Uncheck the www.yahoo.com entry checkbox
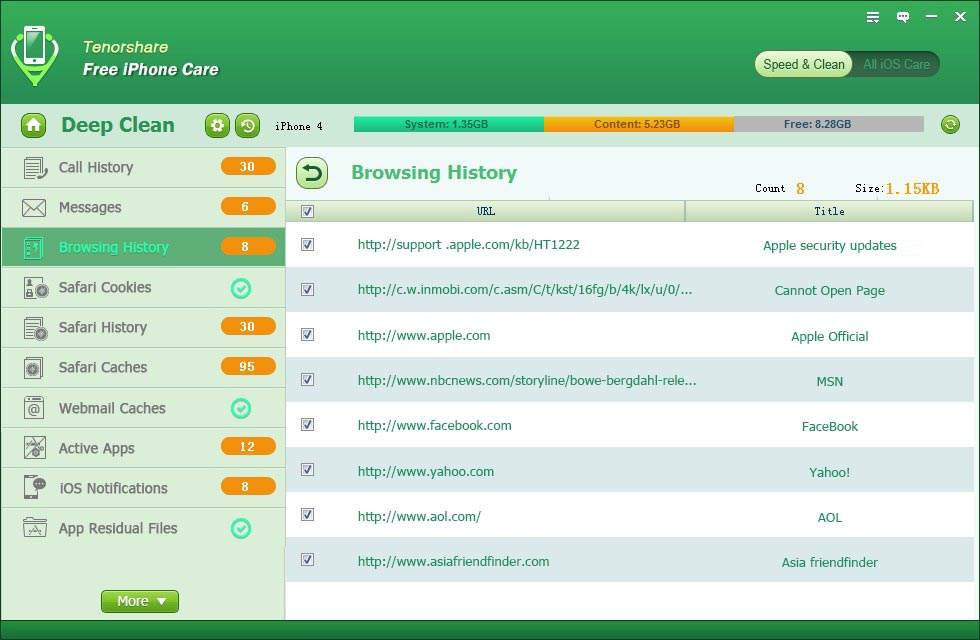 tap(307, 470)
